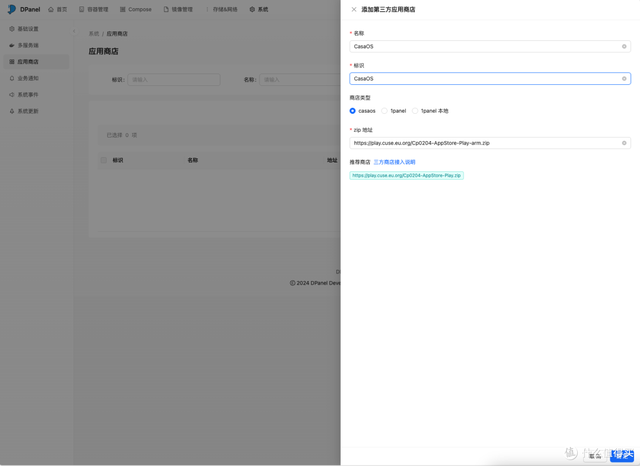Open 多服务端 in the sidebar
This screenshot has width=640, height=466.
[x=37, y=45]
